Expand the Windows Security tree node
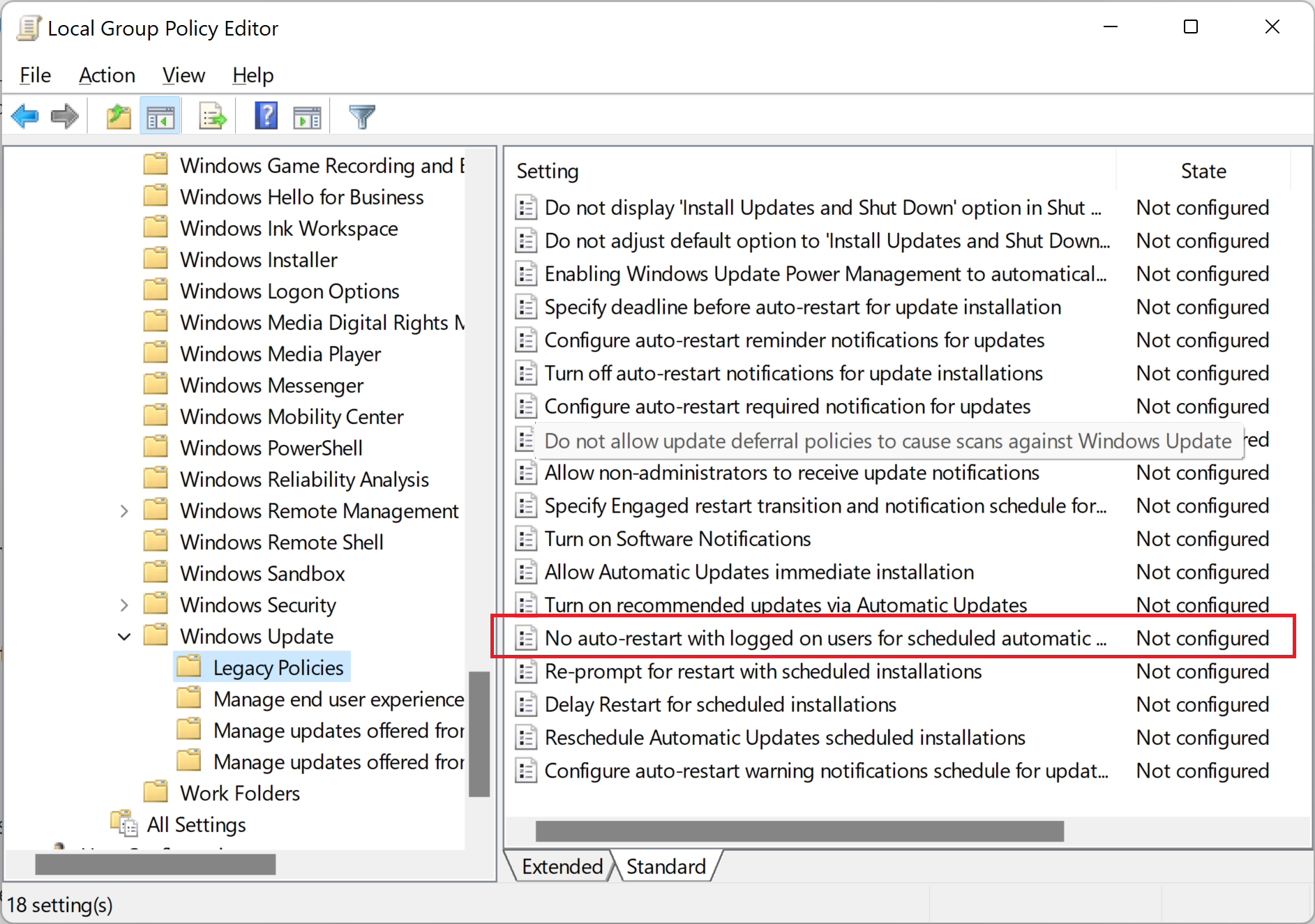The height and width of the screenshot is (924, 1315). pos(124,605)
